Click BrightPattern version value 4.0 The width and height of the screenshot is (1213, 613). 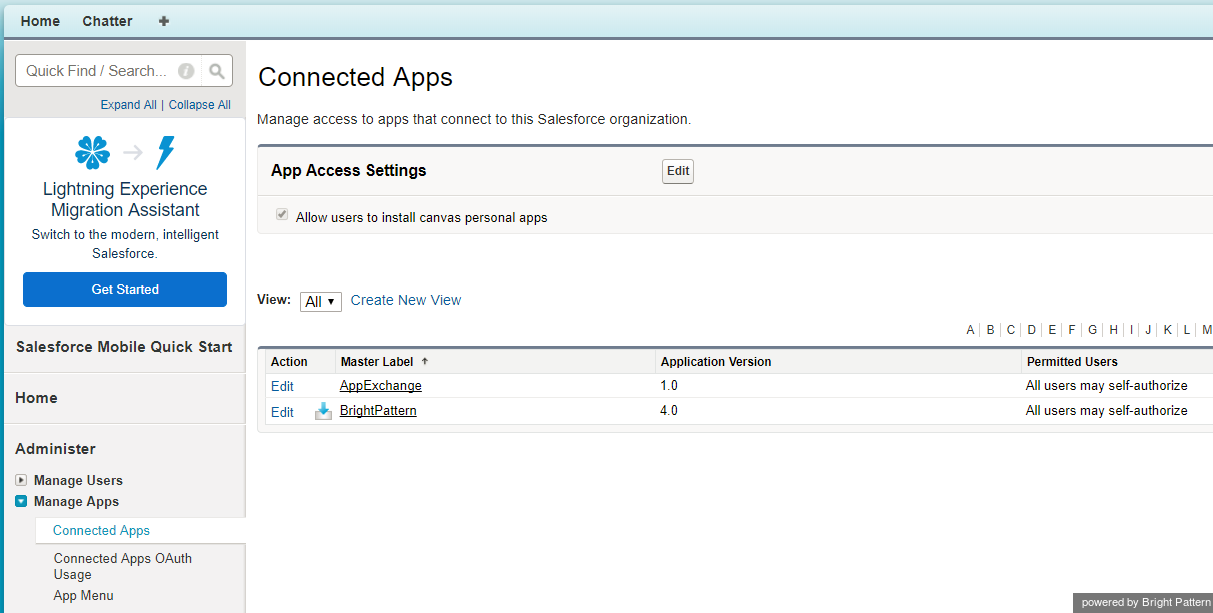(669, 411)
